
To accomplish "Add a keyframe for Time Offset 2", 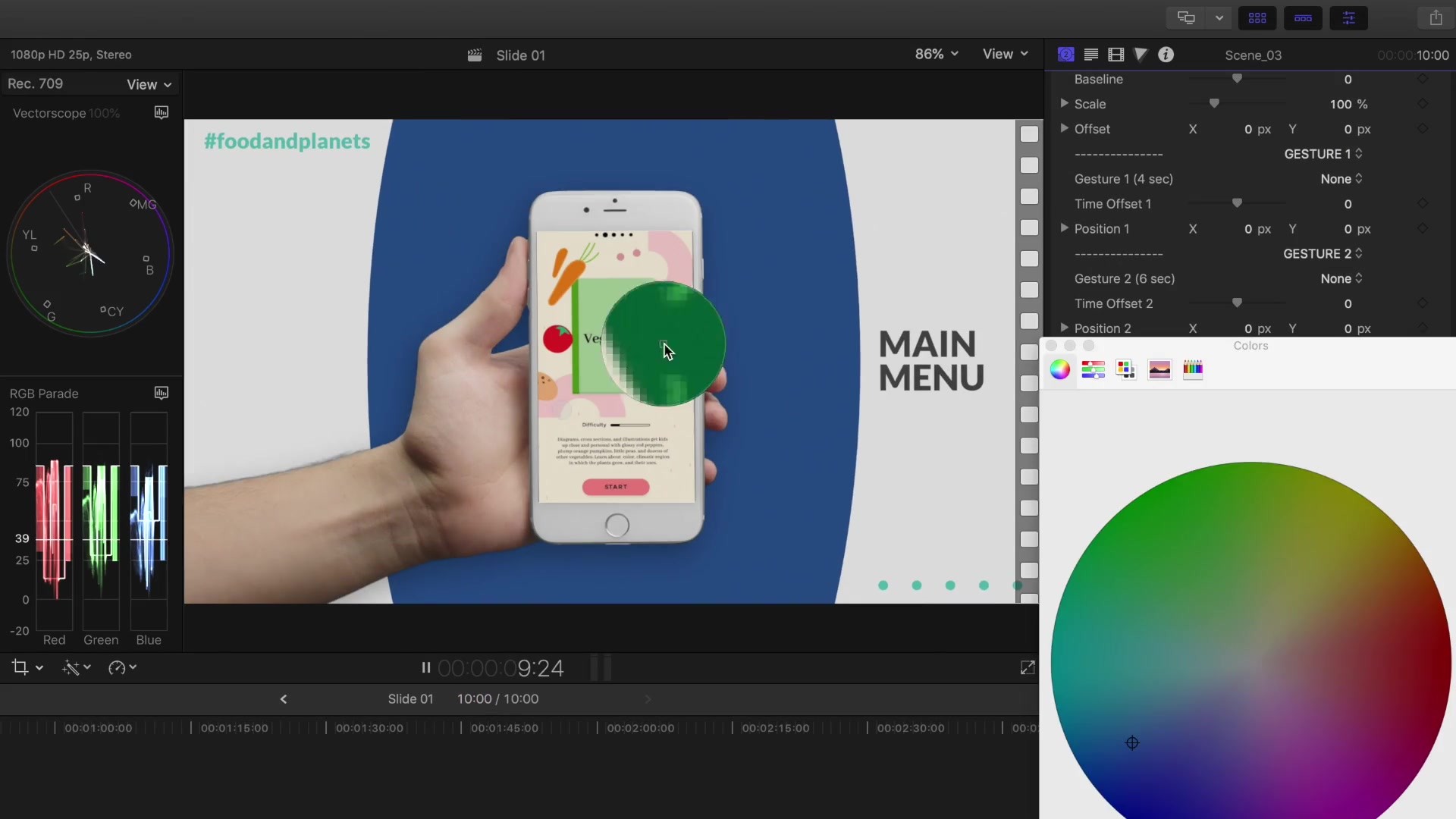I will tap(1423, 303).
